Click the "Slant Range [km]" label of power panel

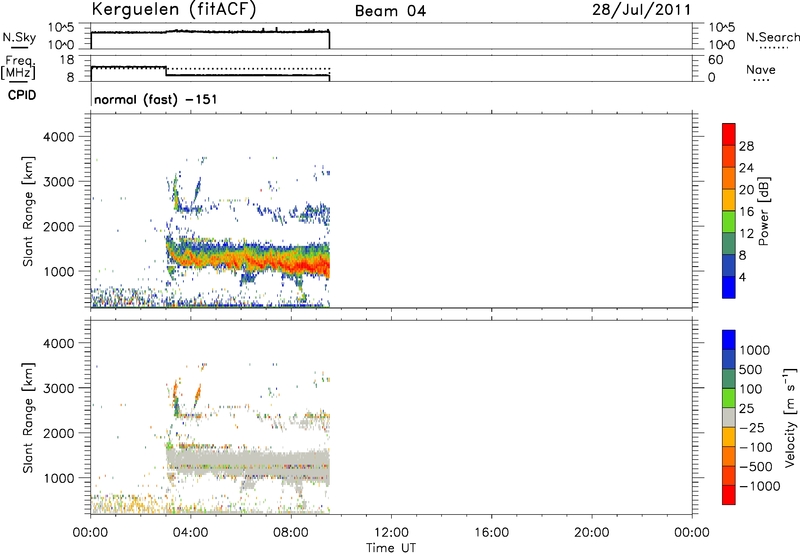pos(28,211)
